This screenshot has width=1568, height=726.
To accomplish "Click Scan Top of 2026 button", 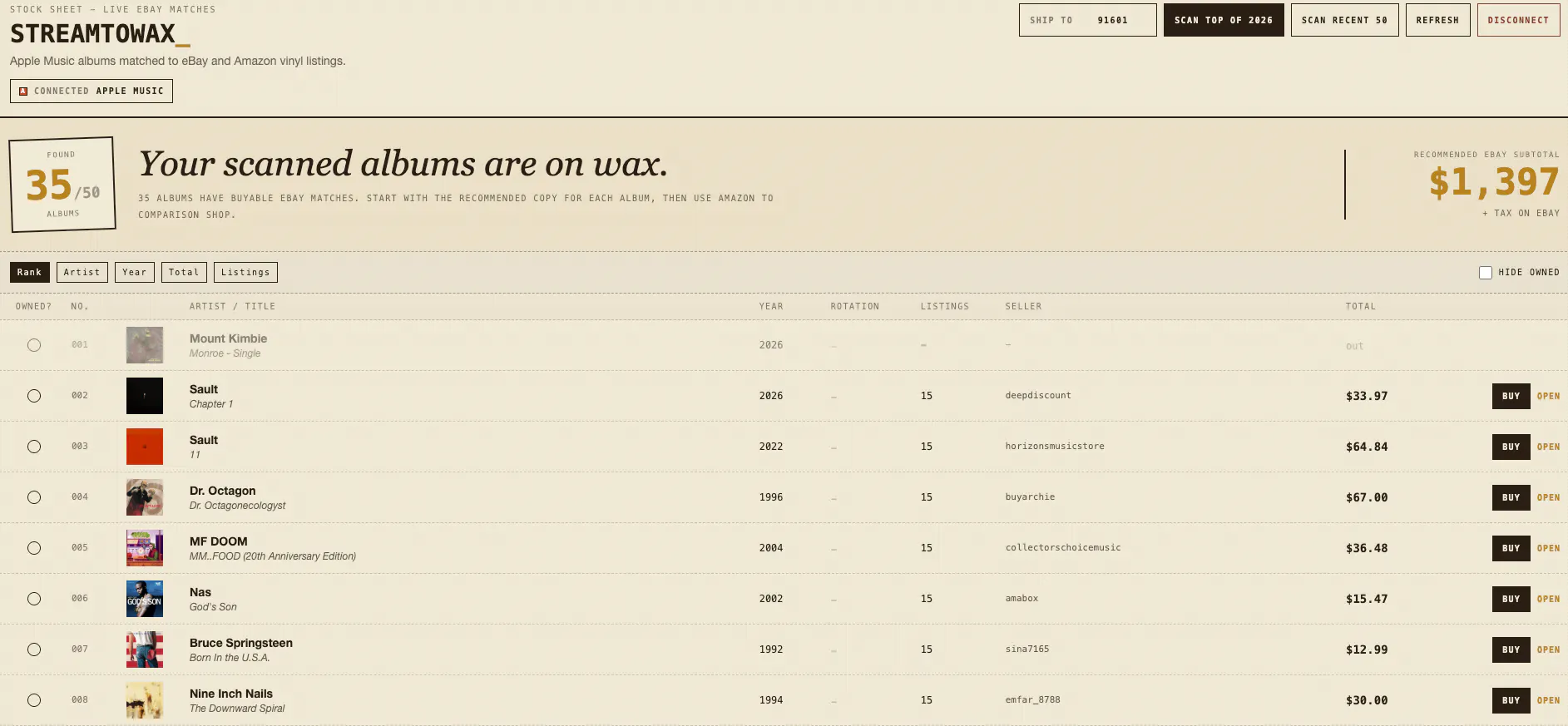I will [1224, 20].
